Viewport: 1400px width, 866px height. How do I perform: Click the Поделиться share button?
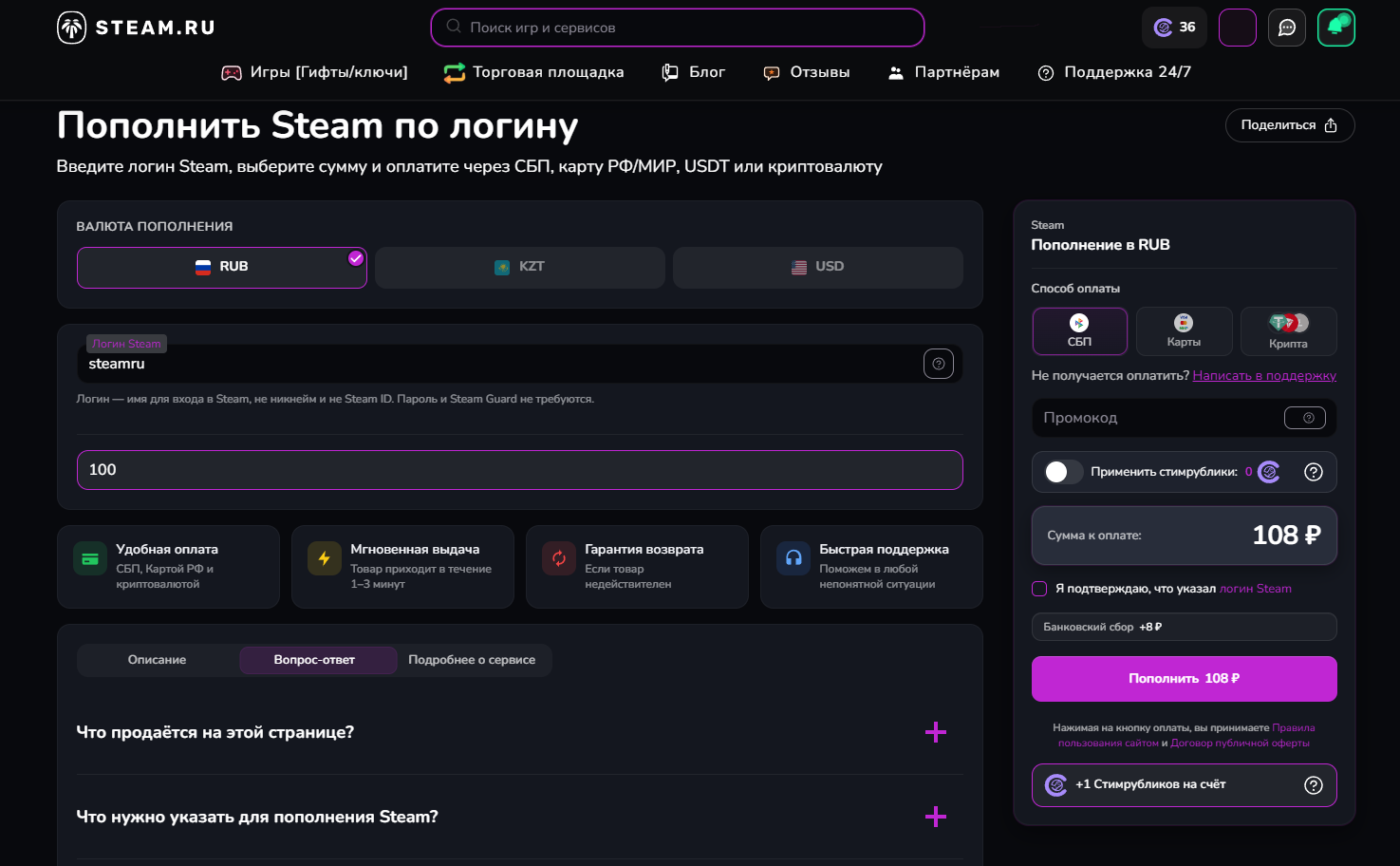(x=1290, y=125)
